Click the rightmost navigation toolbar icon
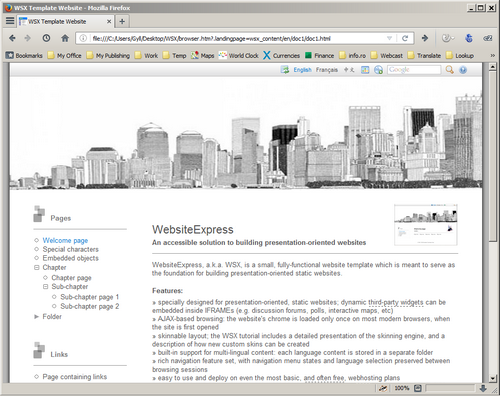Image resolution: width=500 pixels, height=396 pixels. [488, 38]
